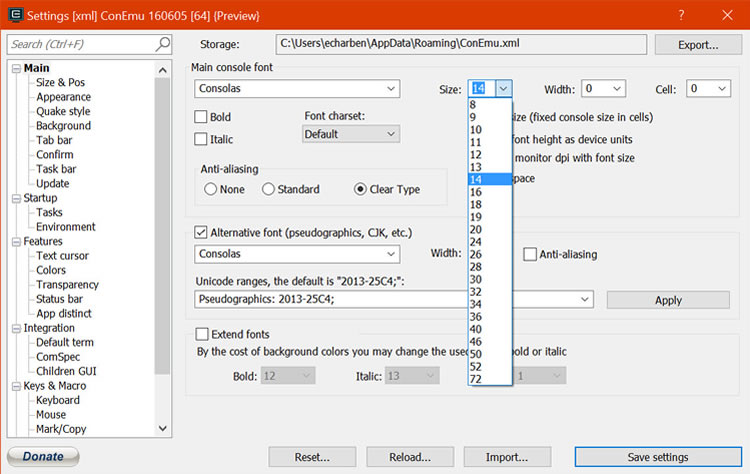
Task: Click the Import... button
Action: (x=507, y=457)
